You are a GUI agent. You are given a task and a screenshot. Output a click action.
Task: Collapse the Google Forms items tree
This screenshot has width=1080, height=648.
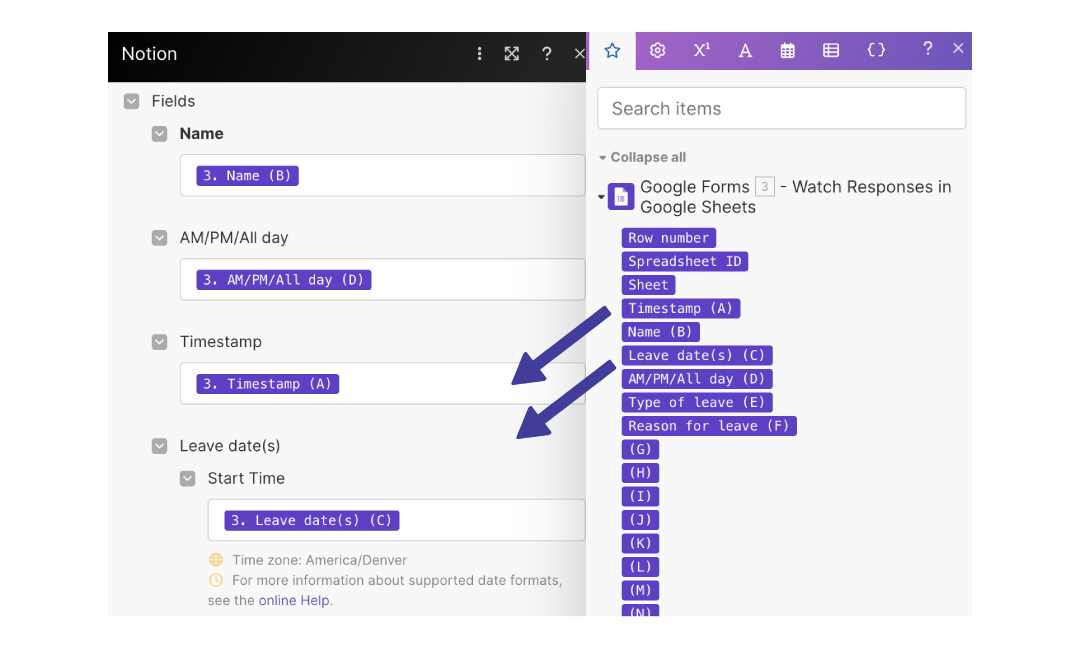(x=601, y=196)
